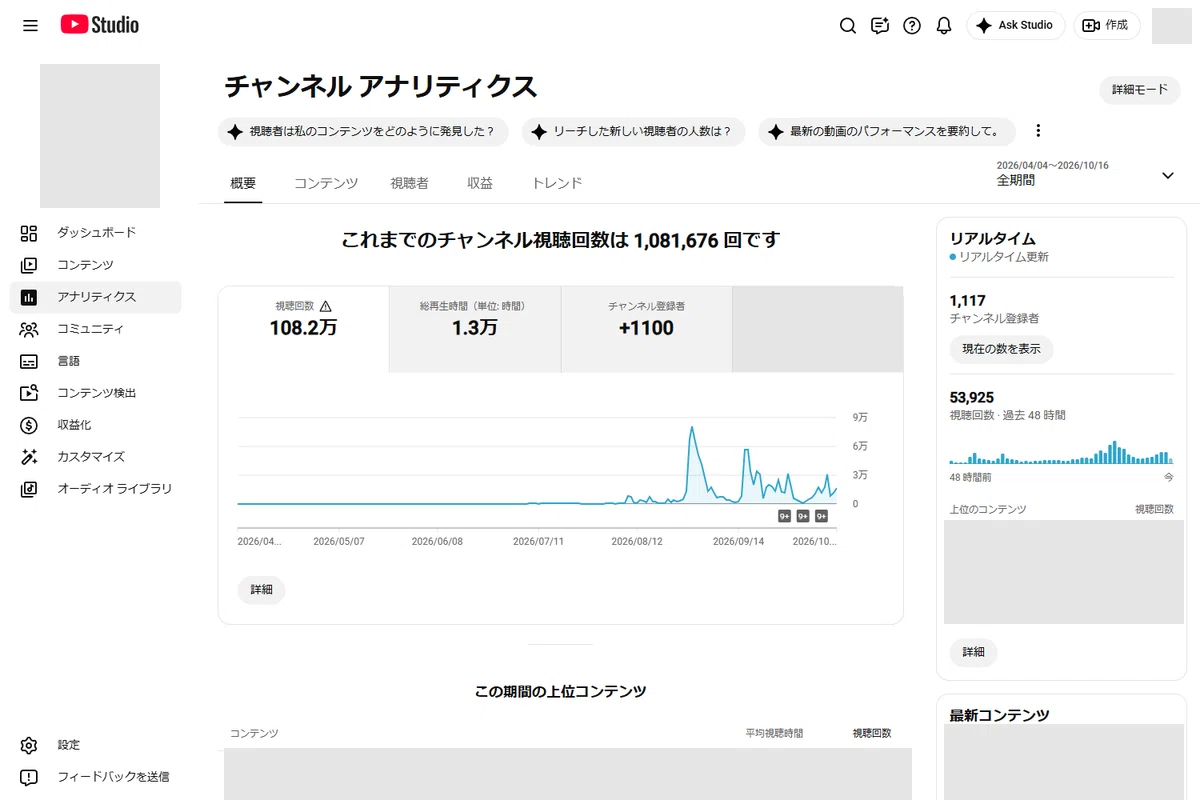Screen dimensions: 1200x800
Task: Select the 最新の動画のパフォーマンスを要約して。 prompt chip
Action: coord(887,132)
